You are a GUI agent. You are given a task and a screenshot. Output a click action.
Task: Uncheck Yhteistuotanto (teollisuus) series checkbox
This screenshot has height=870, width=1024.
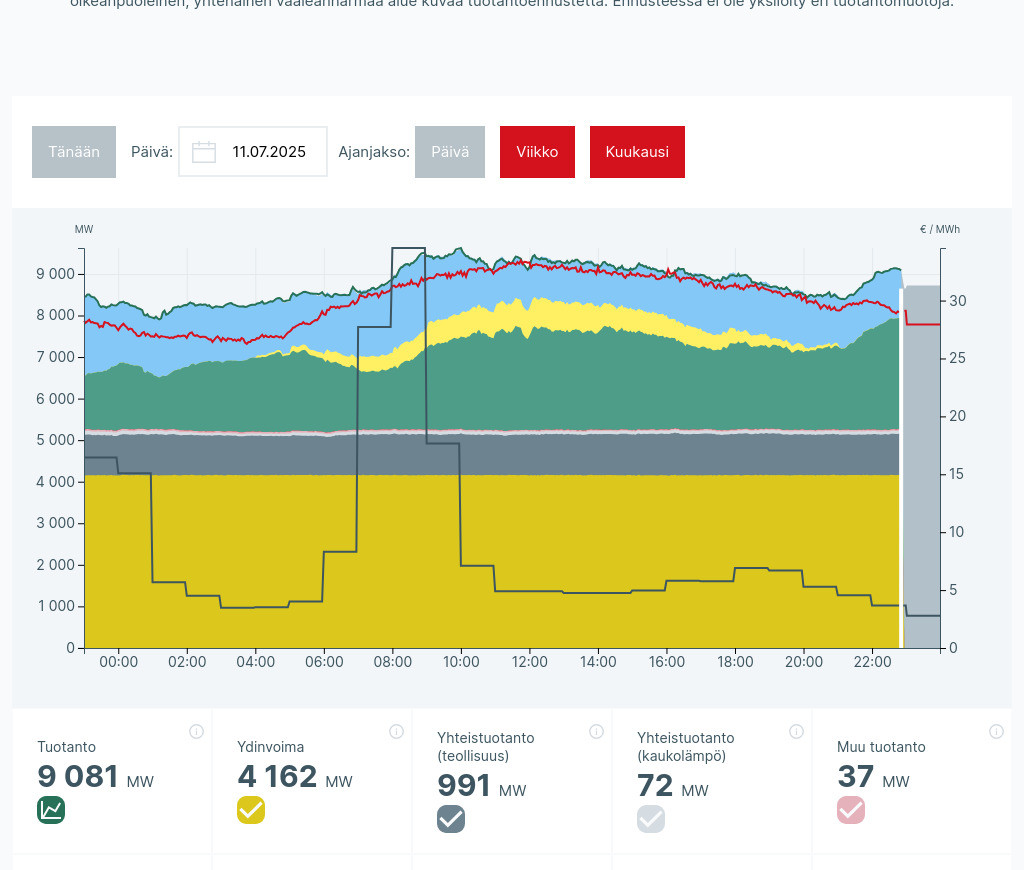(451, 819)
